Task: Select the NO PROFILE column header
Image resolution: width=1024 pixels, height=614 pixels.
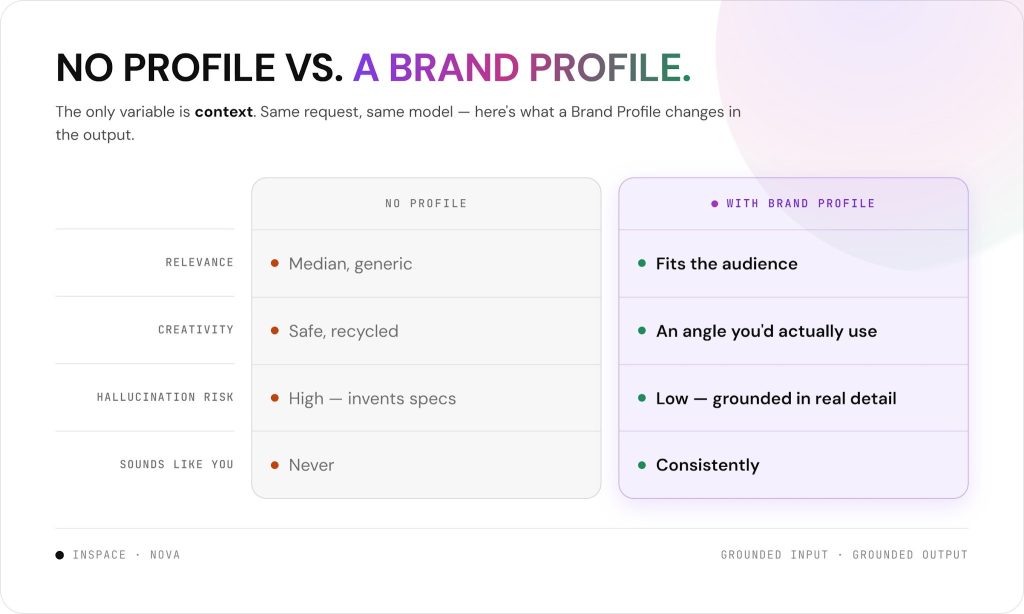Action: click(426, 203)
